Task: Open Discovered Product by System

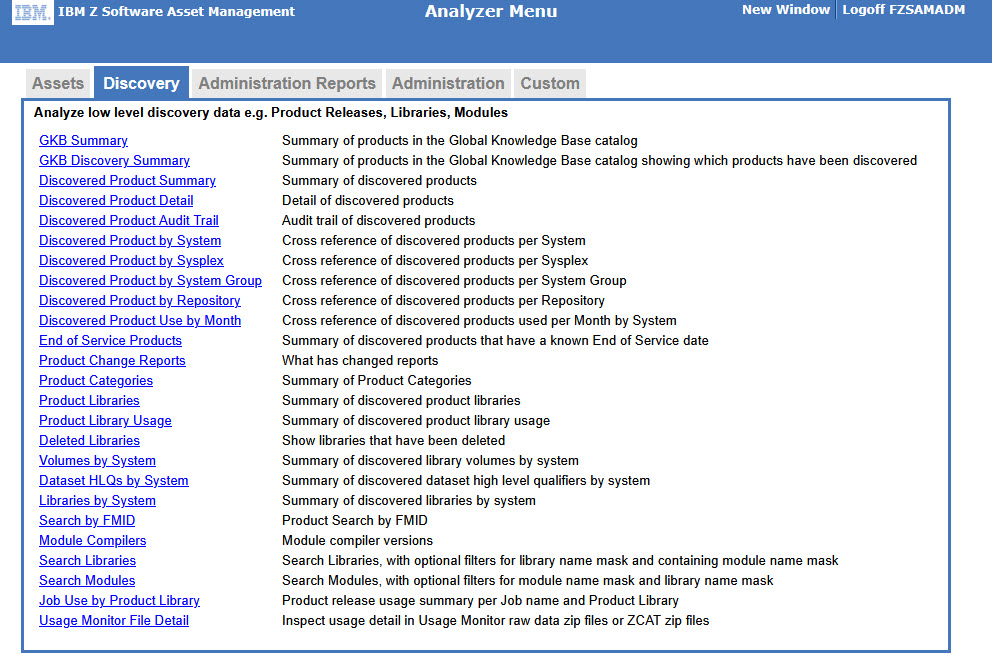Action: (130, 240)
